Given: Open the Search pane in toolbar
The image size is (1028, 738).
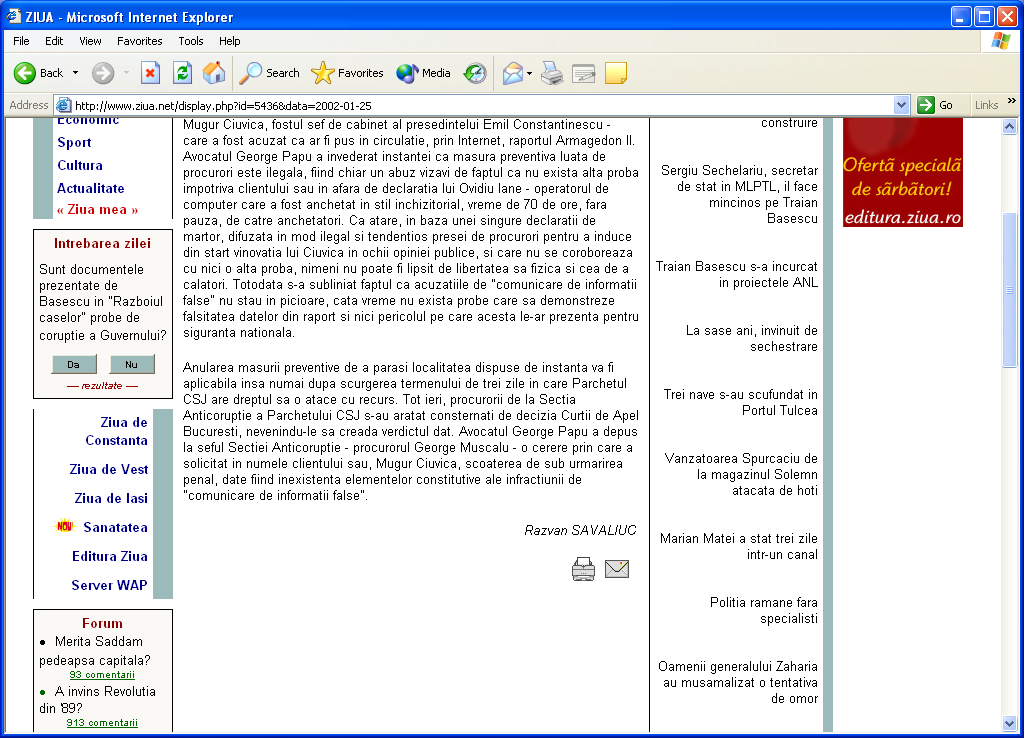Looking at the screenshot, I should coord(269,73).
